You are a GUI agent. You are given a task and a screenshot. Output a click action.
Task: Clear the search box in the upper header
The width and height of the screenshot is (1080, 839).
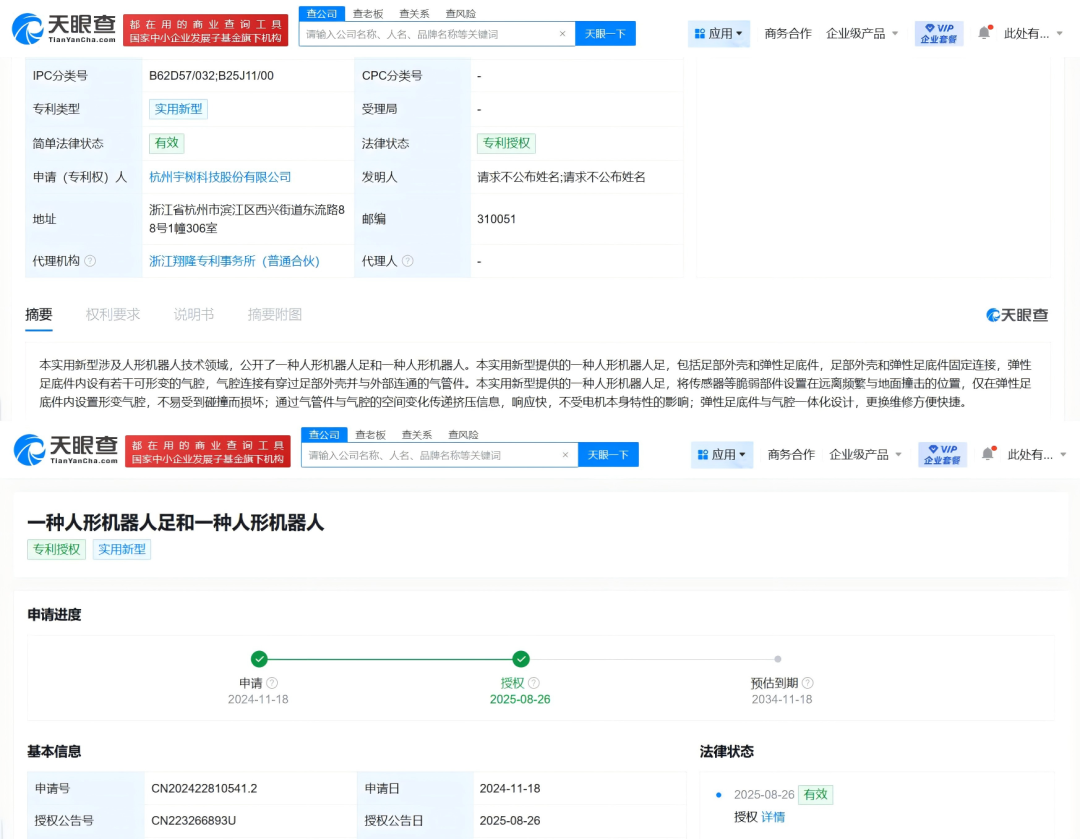click(562, 34)
